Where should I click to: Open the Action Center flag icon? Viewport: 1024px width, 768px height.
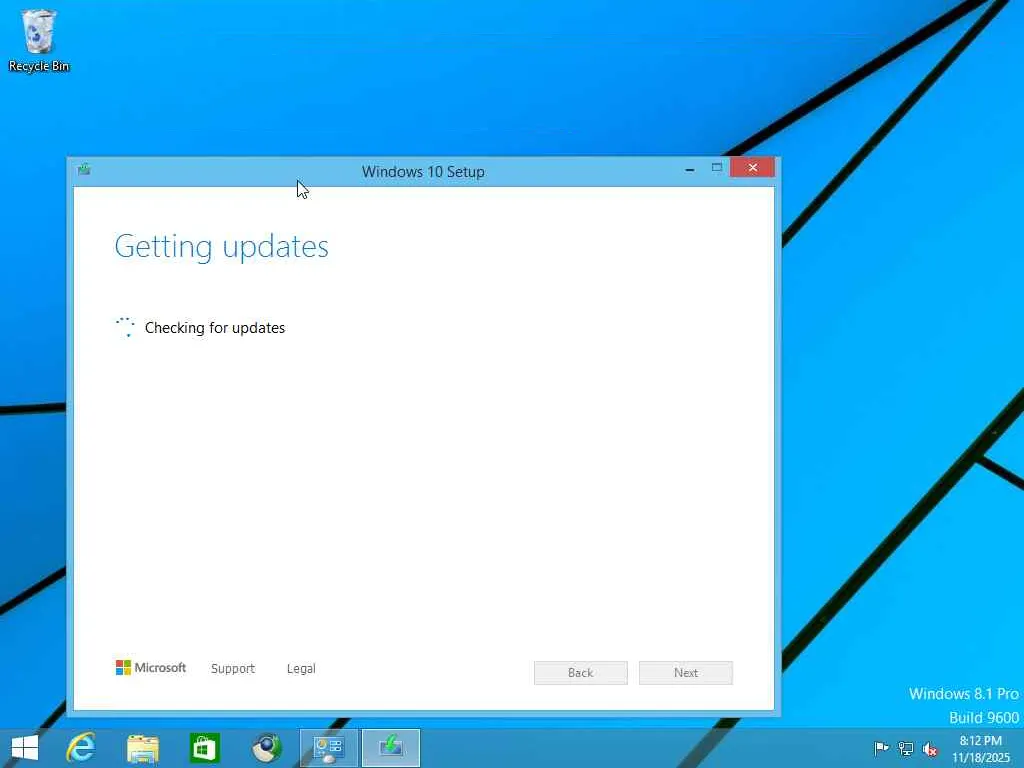(x=881, y=748)
